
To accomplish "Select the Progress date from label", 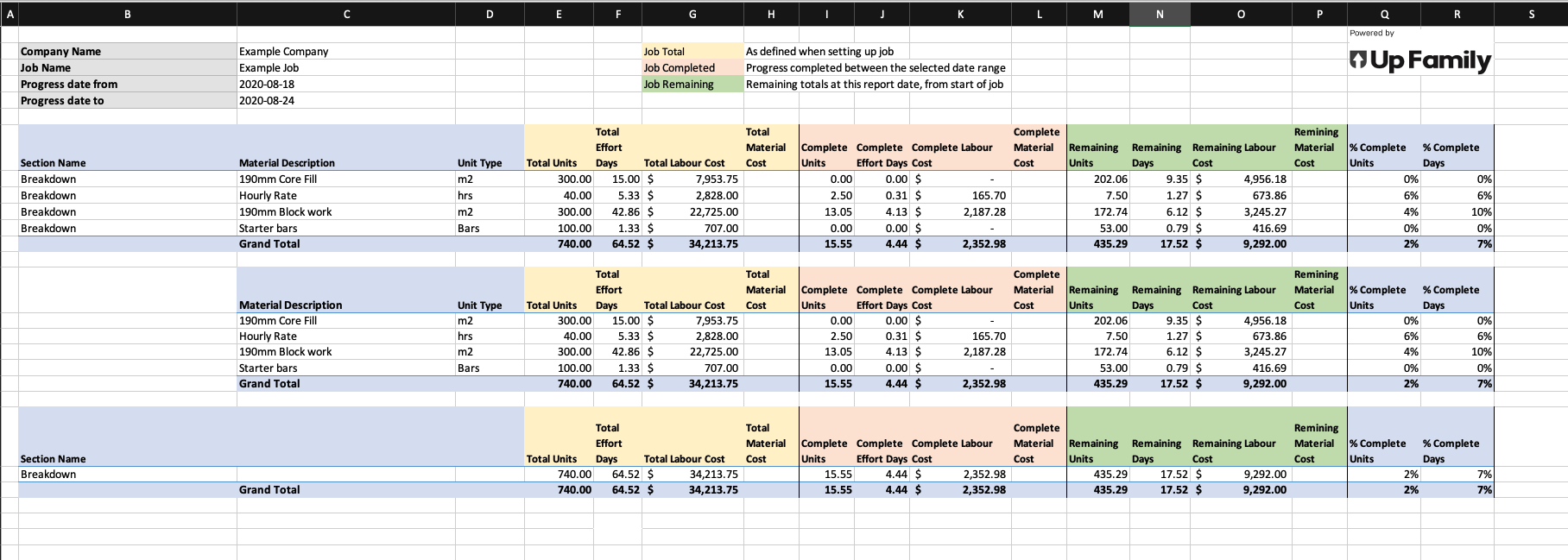I will [x=128, y=85].
